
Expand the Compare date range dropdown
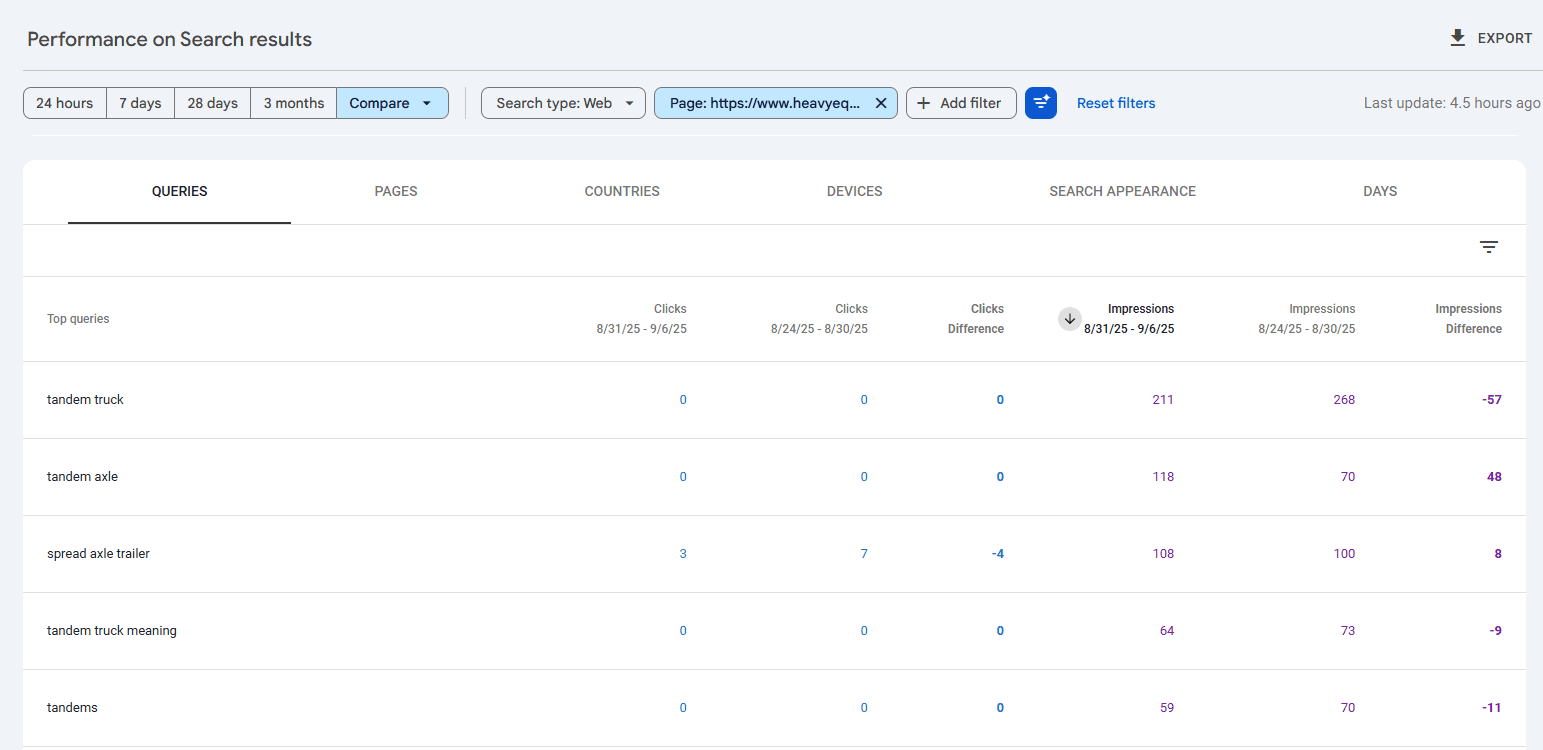coord(392,103)
